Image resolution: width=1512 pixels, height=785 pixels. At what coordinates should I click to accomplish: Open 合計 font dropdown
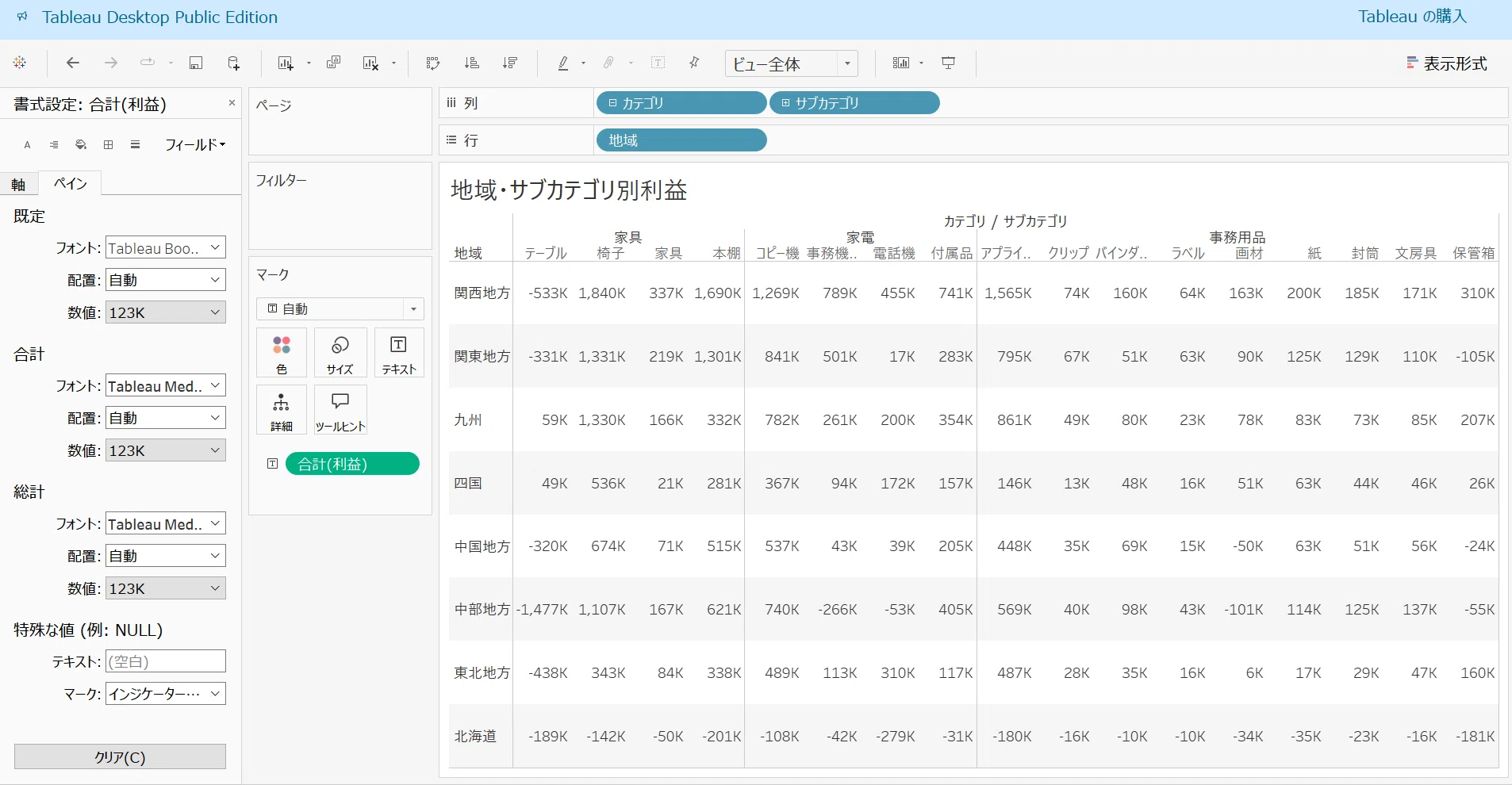tap(166, 386)
